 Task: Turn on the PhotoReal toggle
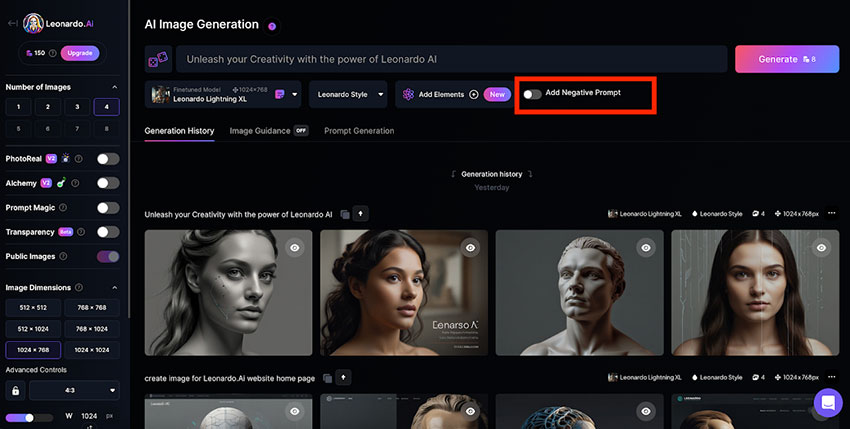coord(107,159)
